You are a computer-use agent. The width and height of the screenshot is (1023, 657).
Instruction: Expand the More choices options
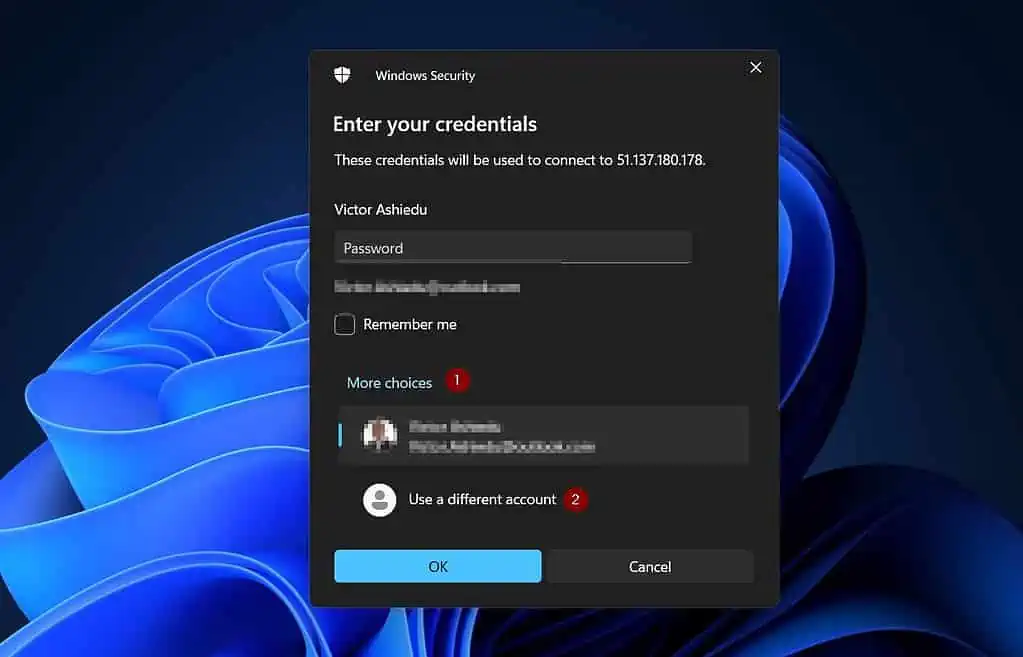[389, 383]
